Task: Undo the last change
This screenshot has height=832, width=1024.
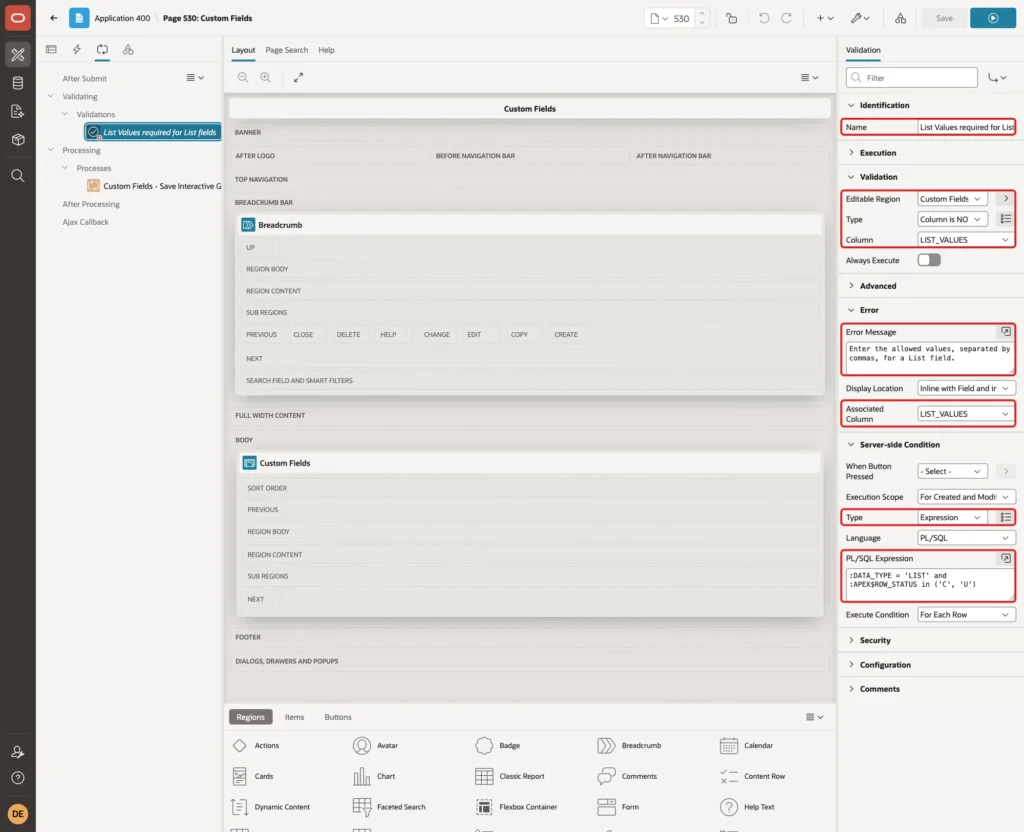Action: pyautogui.click(x=763, y=18)
